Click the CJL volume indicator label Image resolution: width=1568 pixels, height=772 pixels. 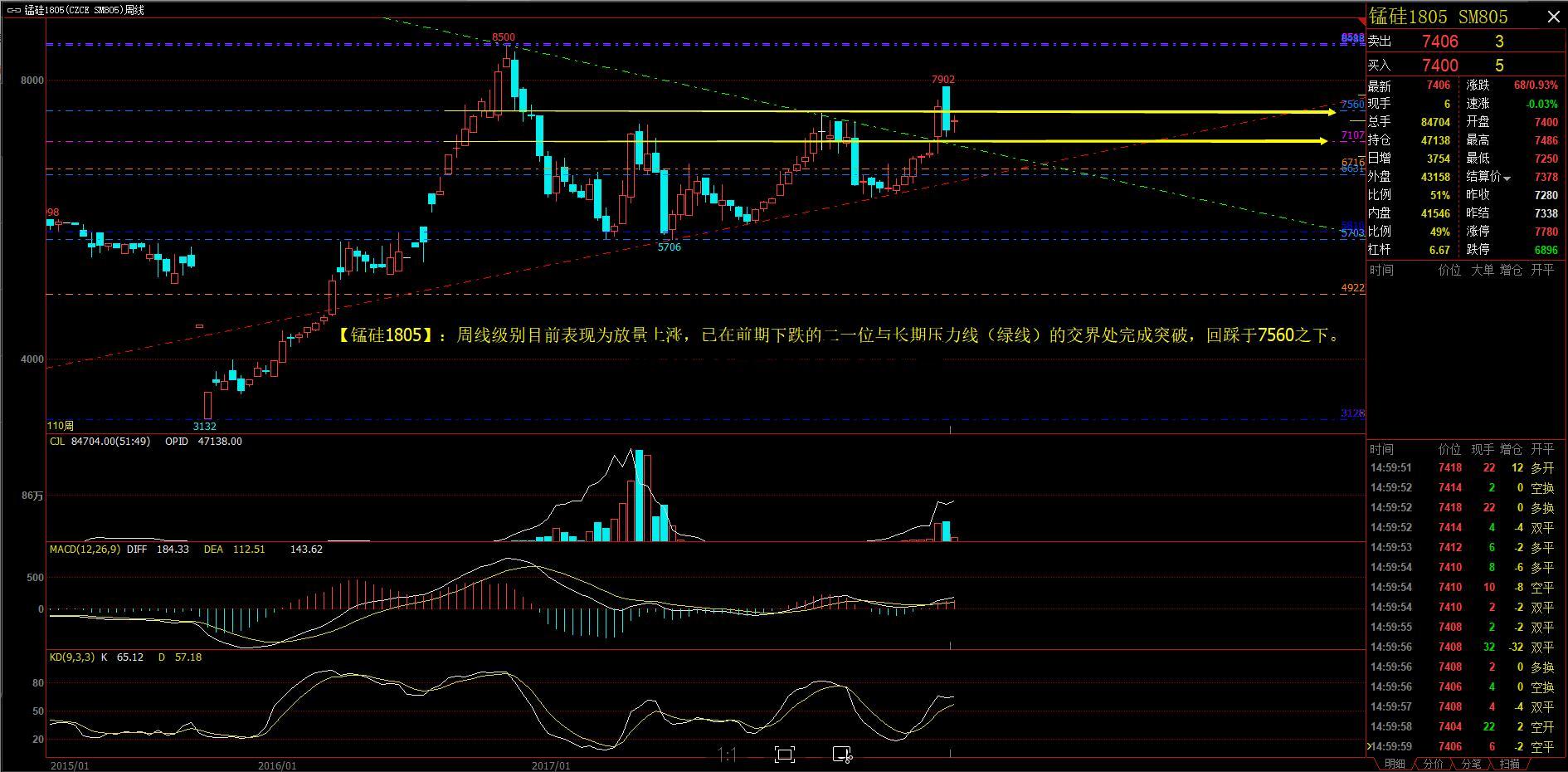point(57,442)
